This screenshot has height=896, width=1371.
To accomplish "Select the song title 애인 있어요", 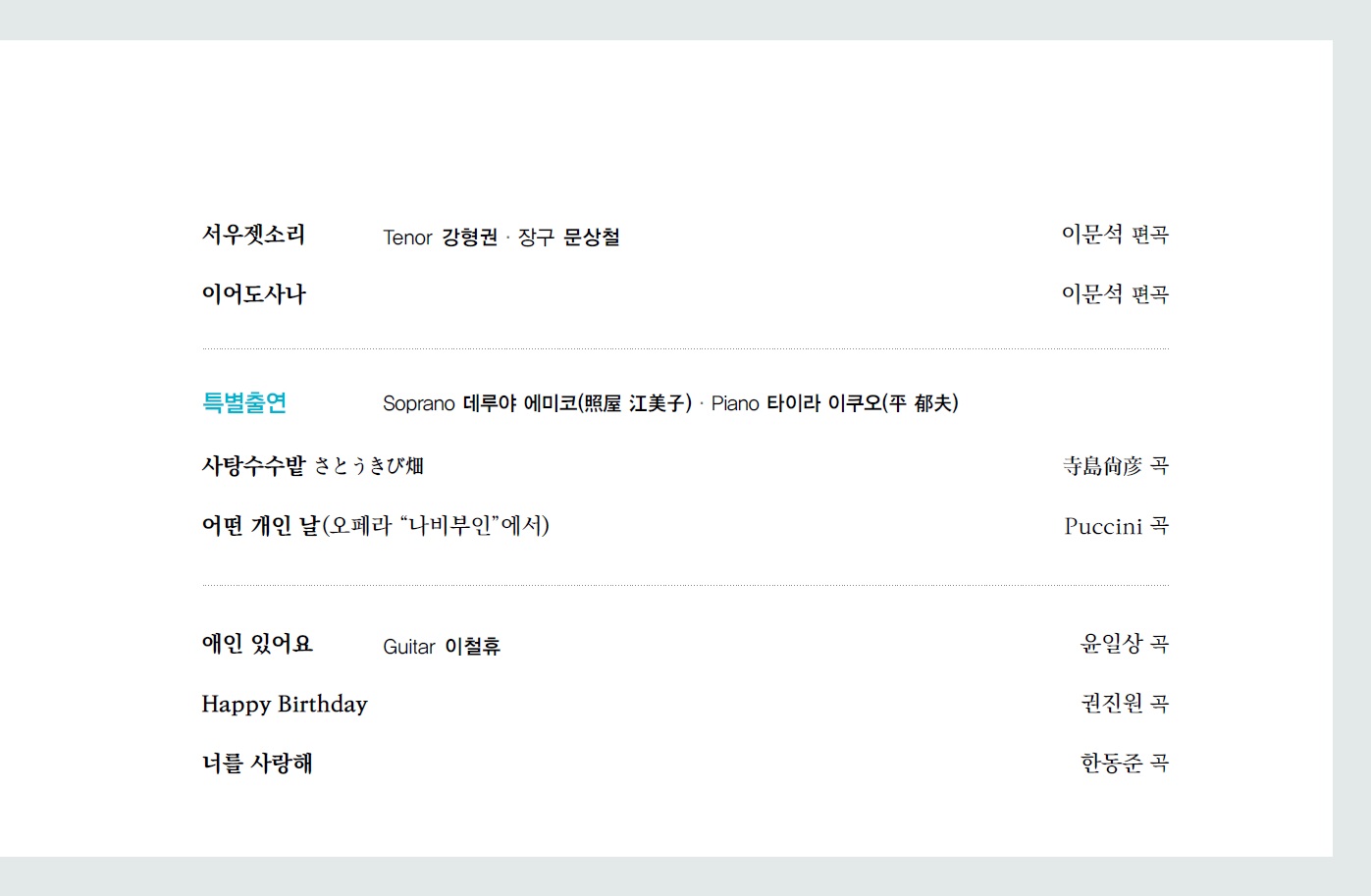I will coord(256,644).
